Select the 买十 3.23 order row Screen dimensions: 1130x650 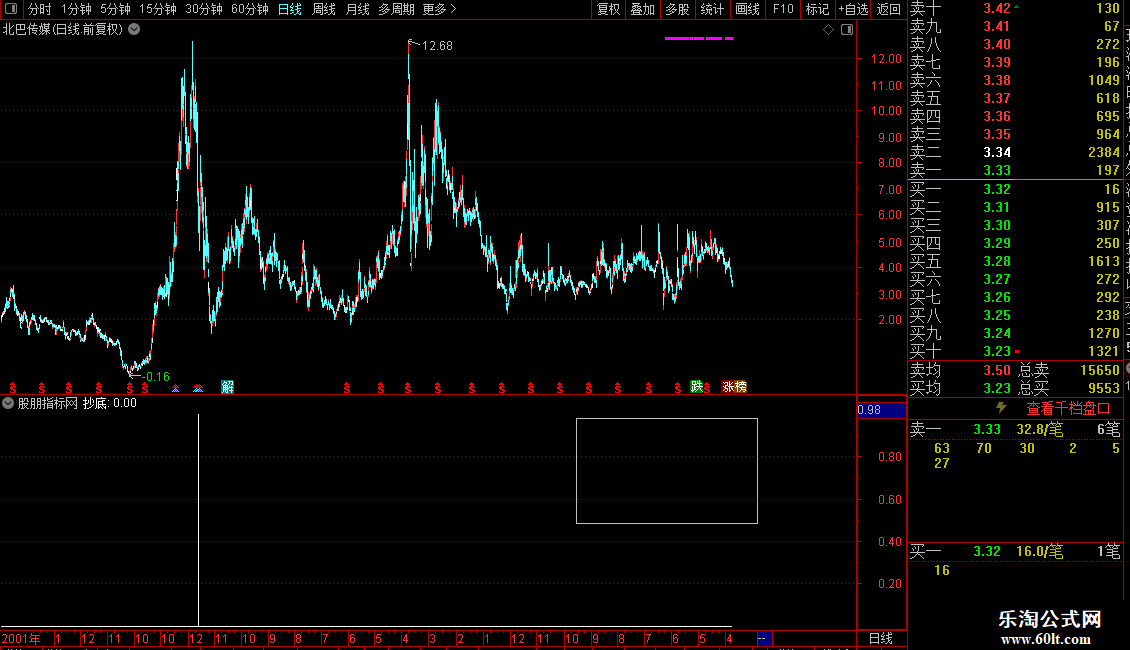pyautogui.click(x=1015, y=352)
